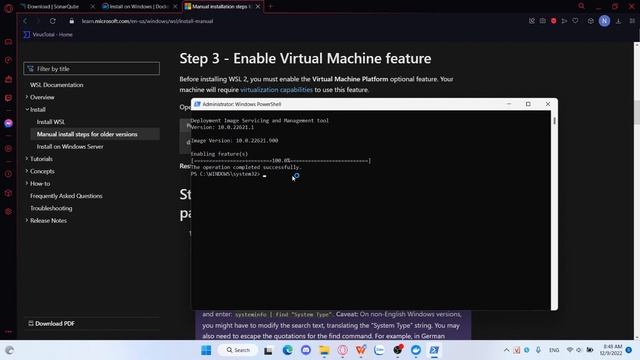Image resolution: width=640 pixels, height=360 pixels.
Task: Open the clock and date in taskbar
Action: pyautogui.click(x=611, y=350)
